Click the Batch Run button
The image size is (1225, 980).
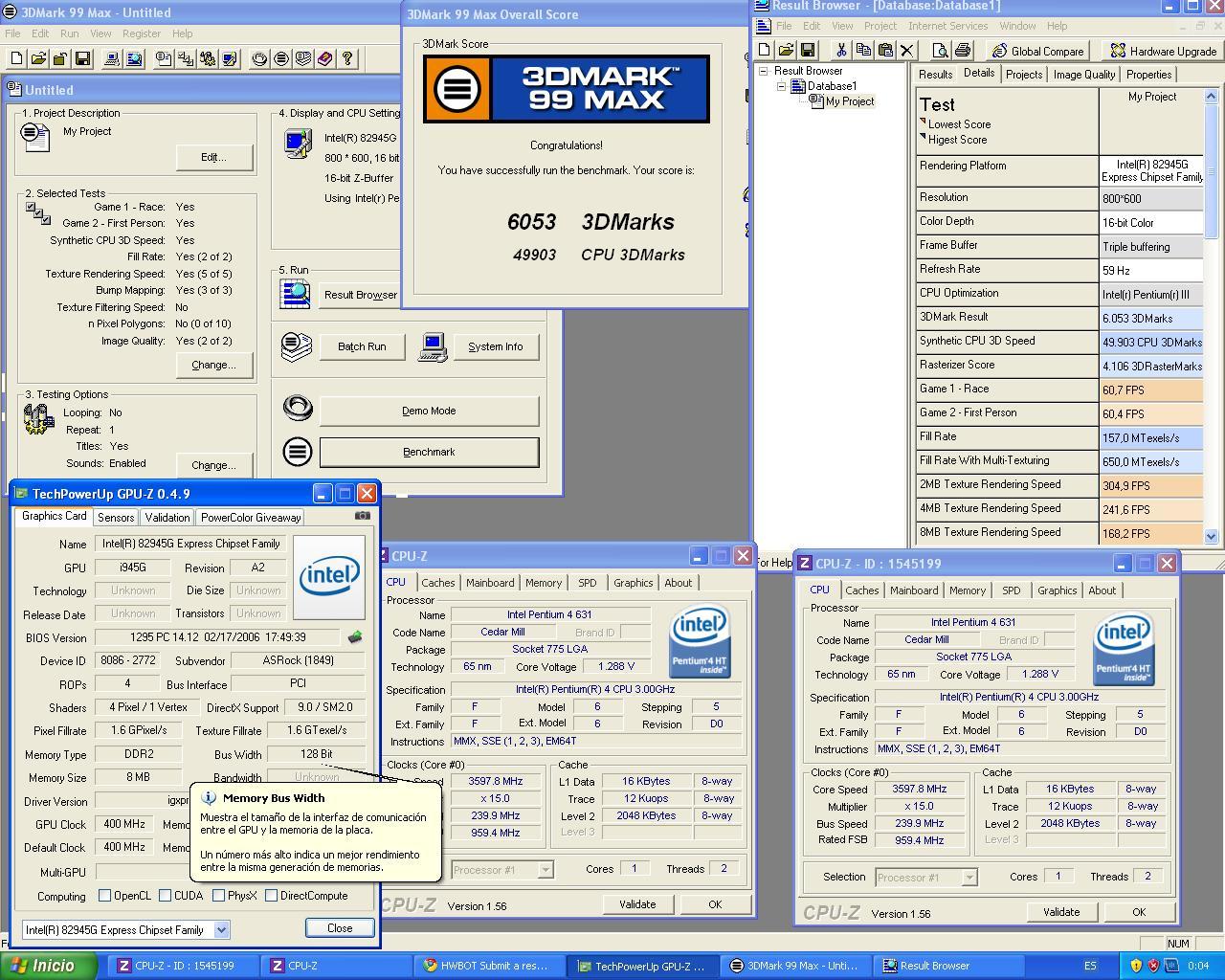coord(362,346)
